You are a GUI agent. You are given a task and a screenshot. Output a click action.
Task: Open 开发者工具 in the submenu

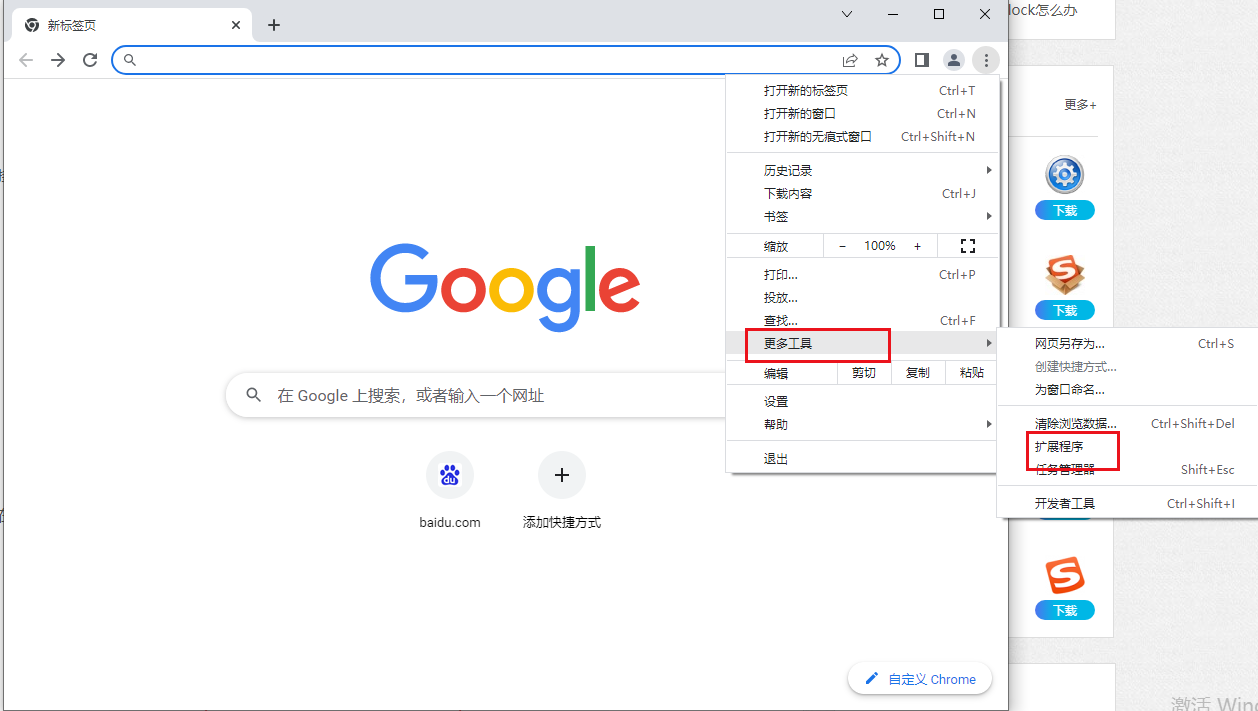(1127, 503)
